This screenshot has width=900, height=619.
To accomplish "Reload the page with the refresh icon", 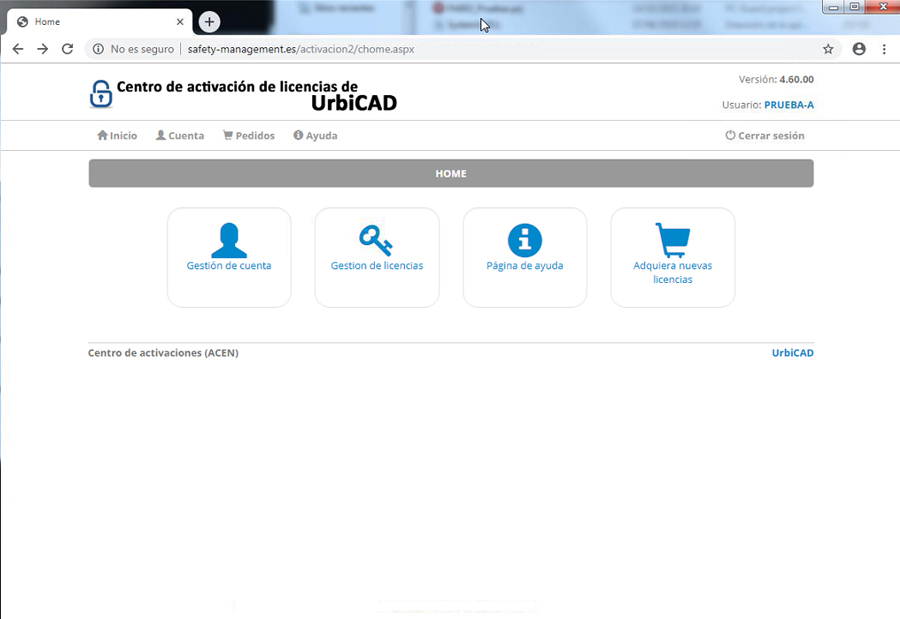I will [x=67, y=49].
